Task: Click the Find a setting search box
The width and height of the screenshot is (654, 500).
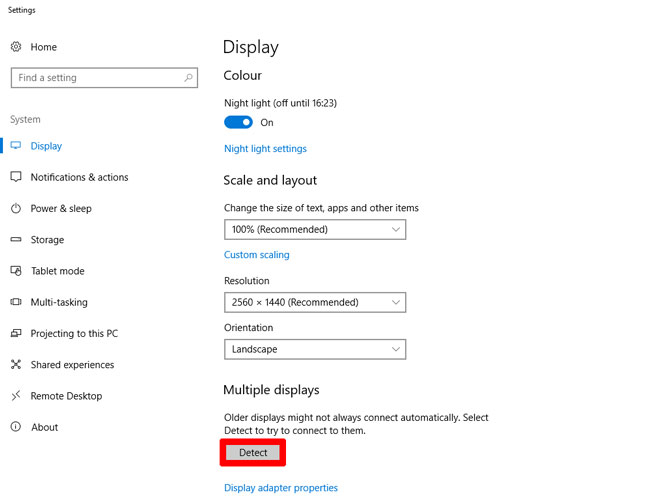Action: click(104, 78)
